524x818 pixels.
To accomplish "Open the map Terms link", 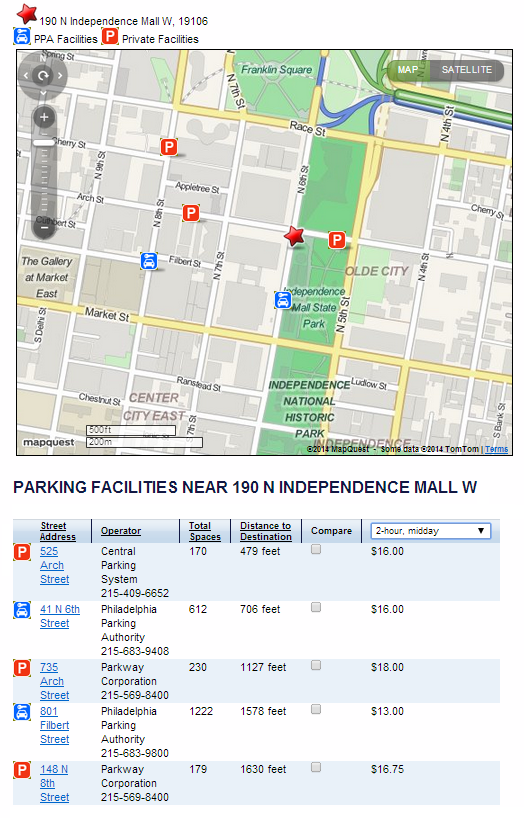I will (x=496, y=449).
